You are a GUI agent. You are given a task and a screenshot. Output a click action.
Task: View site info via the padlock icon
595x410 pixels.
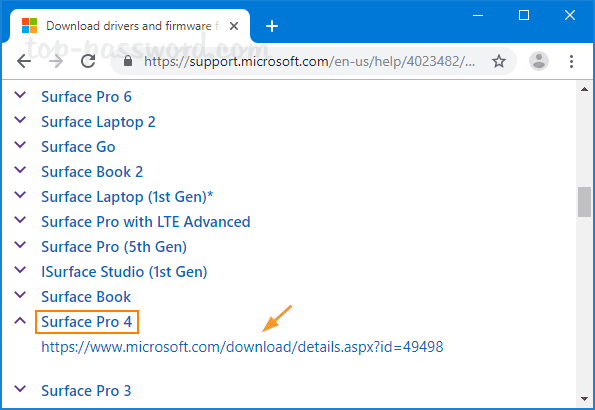point(128,61)
